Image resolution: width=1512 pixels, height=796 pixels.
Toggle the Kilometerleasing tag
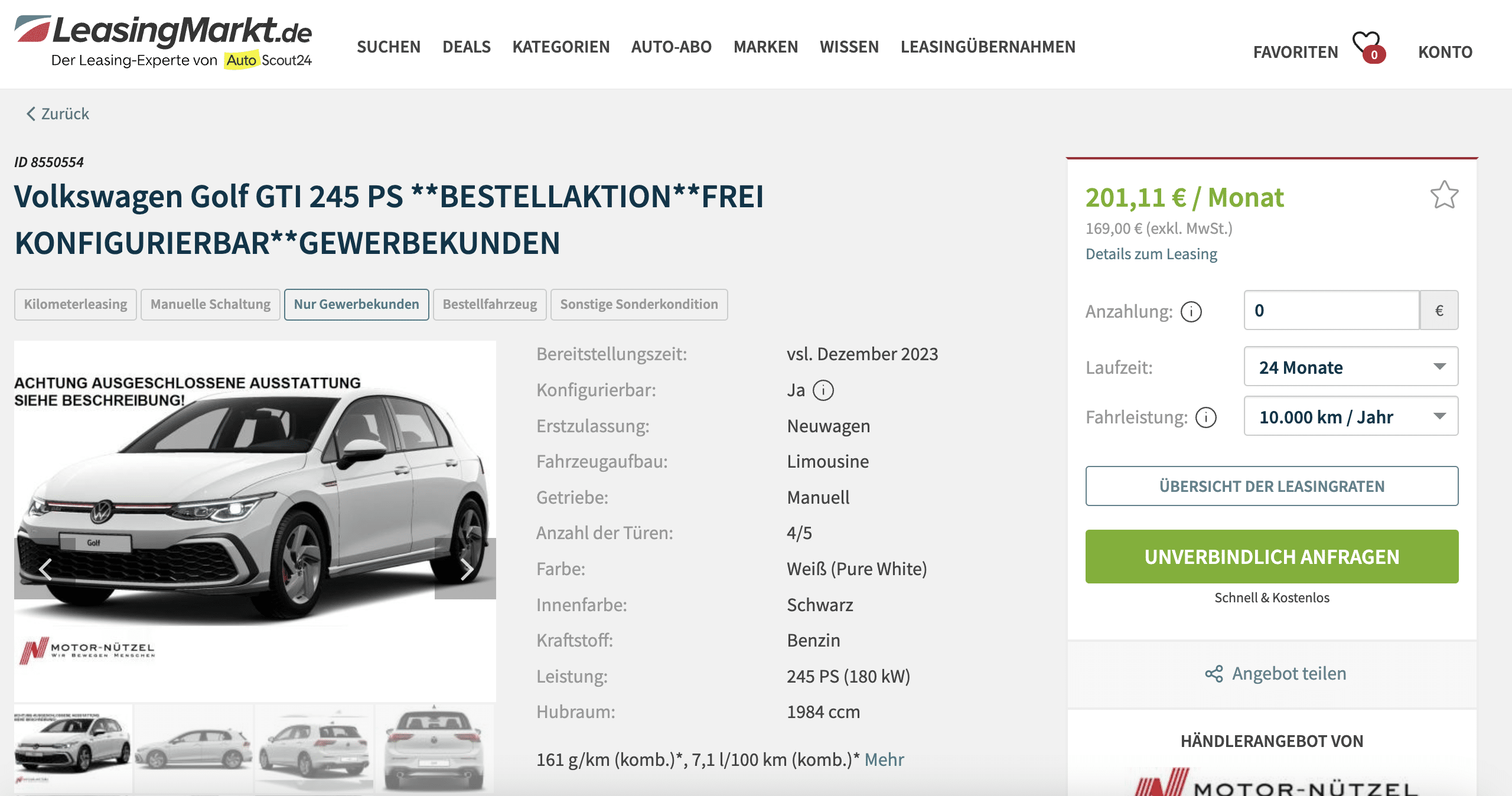(x=75, y=305)
